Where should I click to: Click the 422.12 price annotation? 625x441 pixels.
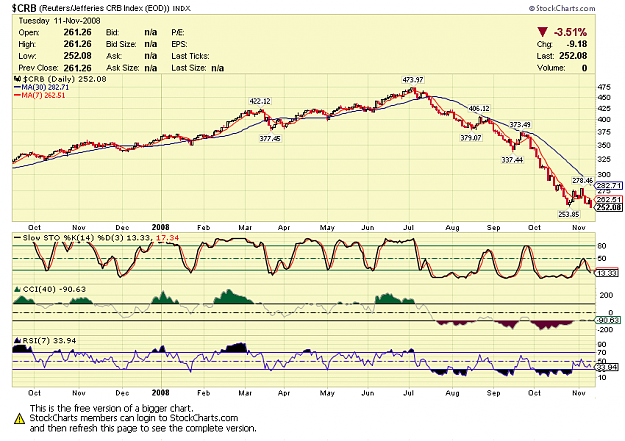coord(260,101)
